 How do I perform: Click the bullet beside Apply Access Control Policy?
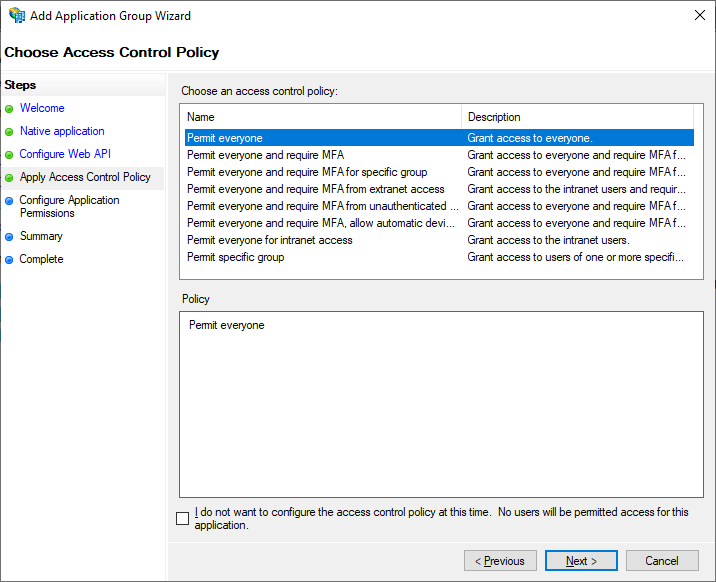click(9, 178)
